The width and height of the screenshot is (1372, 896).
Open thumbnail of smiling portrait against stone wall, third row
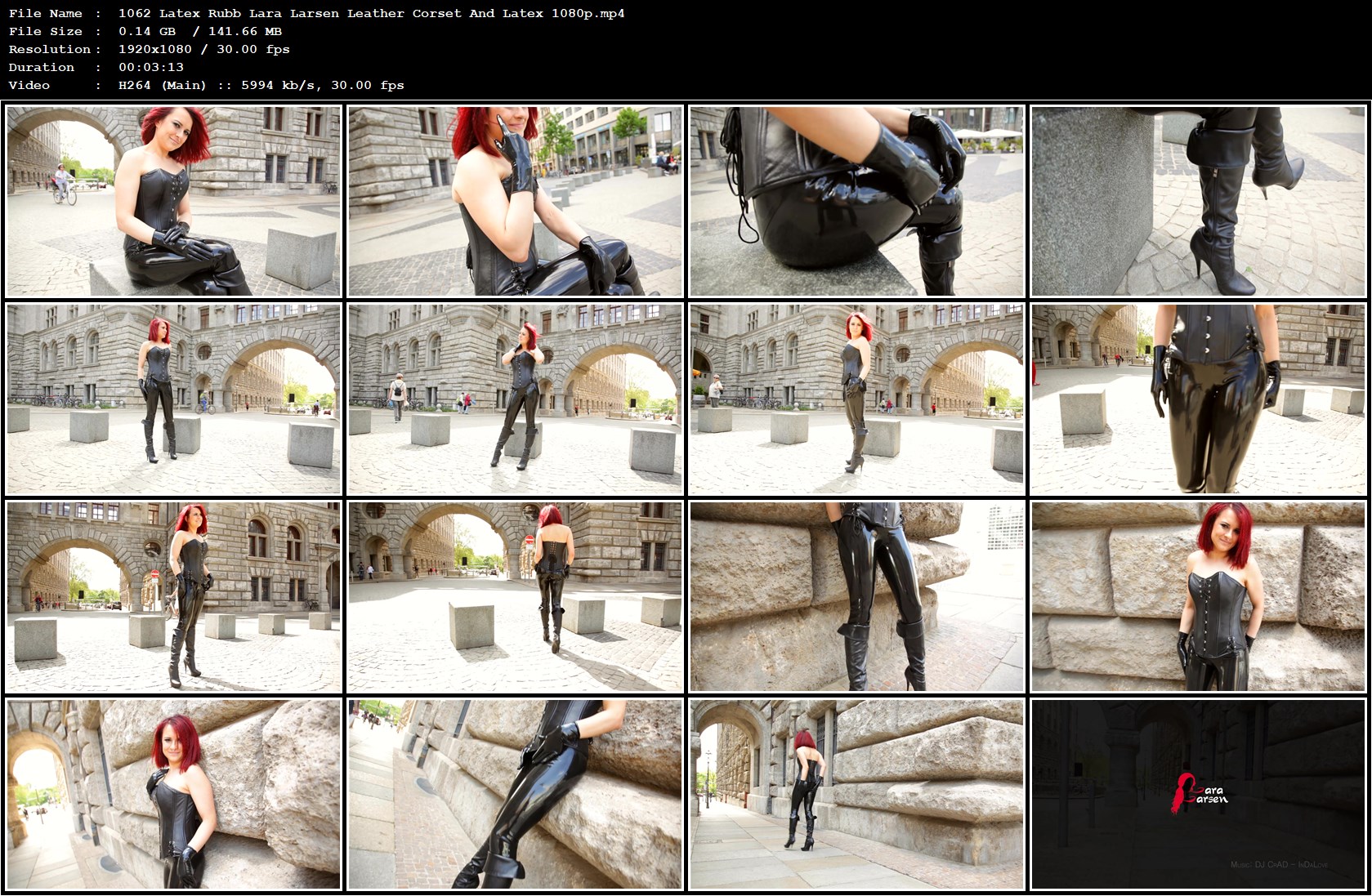pos(1198,597)
